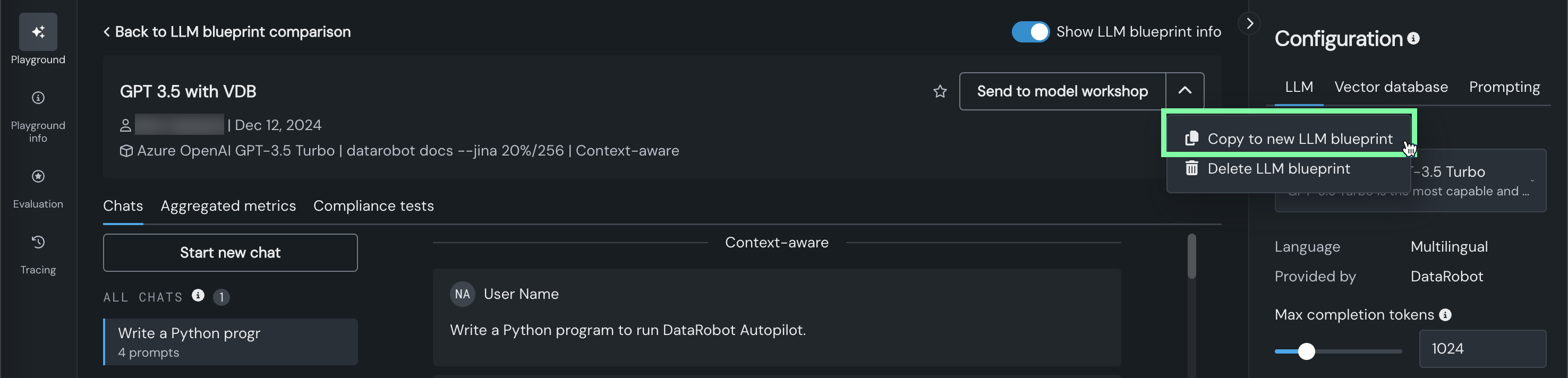
Task: Switch to the Aggregated metrics tab
Action: click(228, 206)
